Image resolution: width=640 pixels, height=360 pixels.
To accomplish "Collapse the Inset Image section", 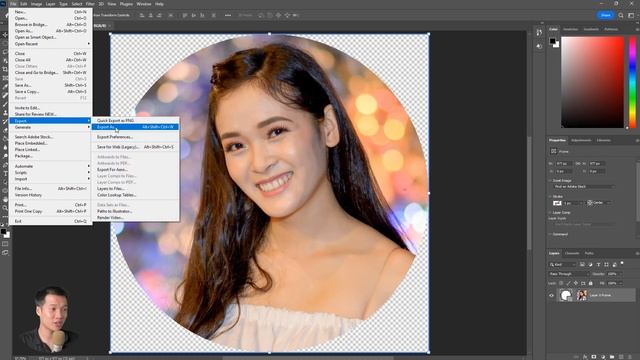I will pyautogui.click(x=550, y=180).
